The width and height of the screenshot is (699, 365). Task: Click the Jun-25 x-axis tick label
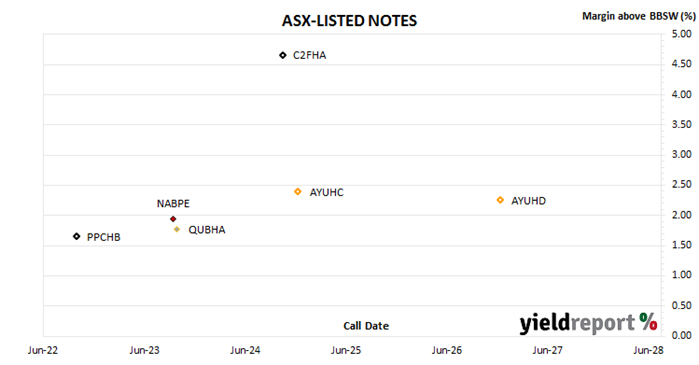(x=346, y=350)
